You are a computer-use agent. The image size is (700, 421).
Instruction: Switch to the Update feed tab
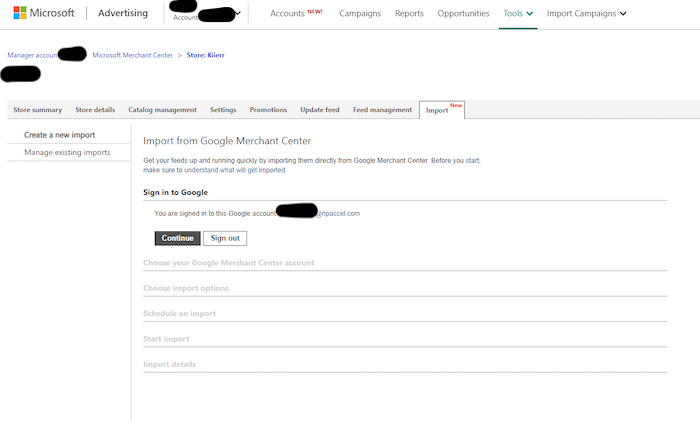click(320, 110)
